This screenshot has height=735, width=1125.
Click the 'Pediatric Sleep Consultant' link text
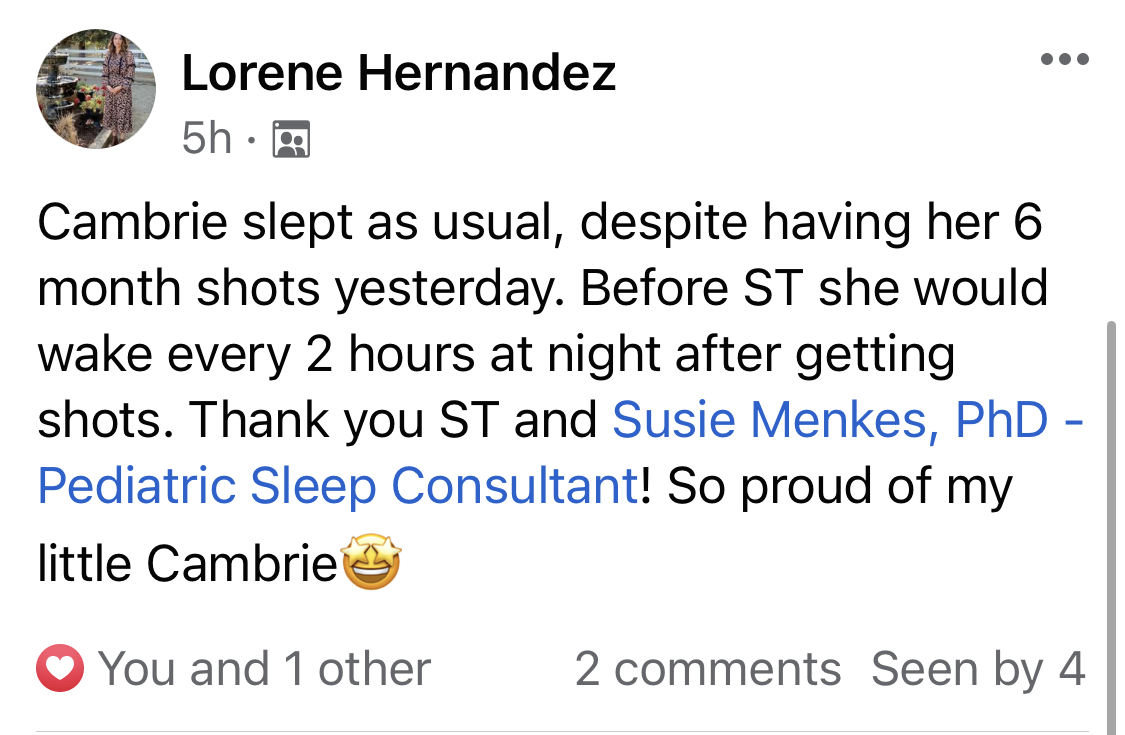338,486
